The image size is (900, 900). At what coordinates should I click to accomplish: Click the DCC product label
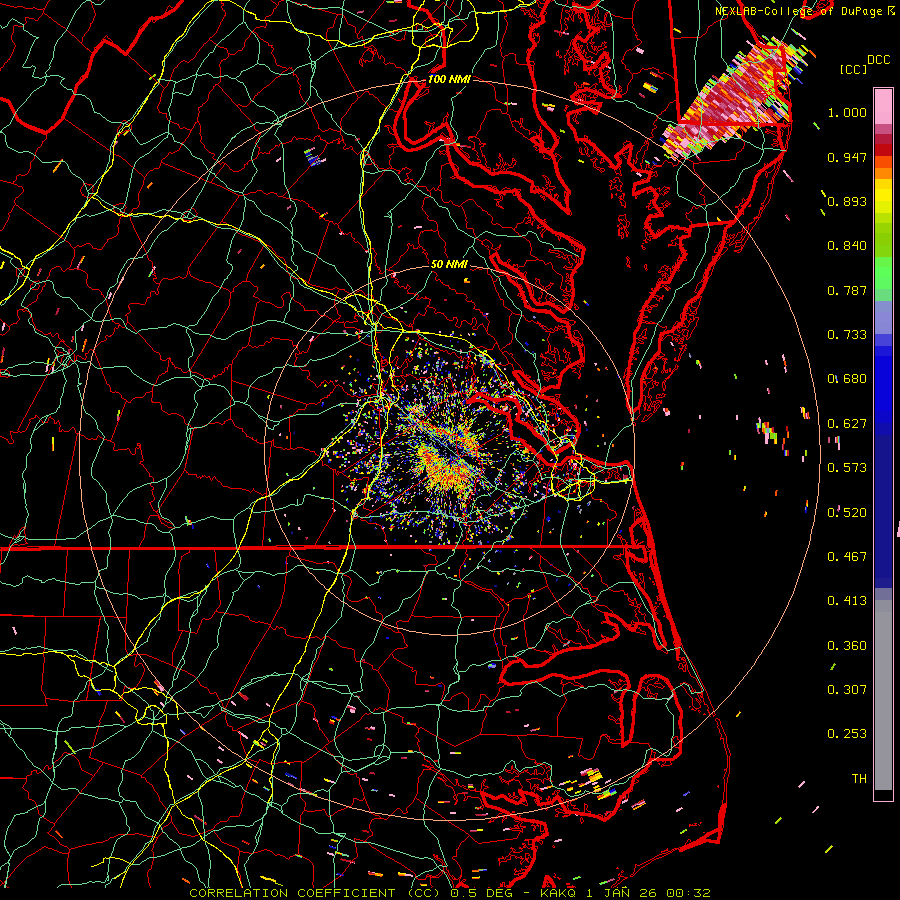pyautogui.click(x=878, y=60)
